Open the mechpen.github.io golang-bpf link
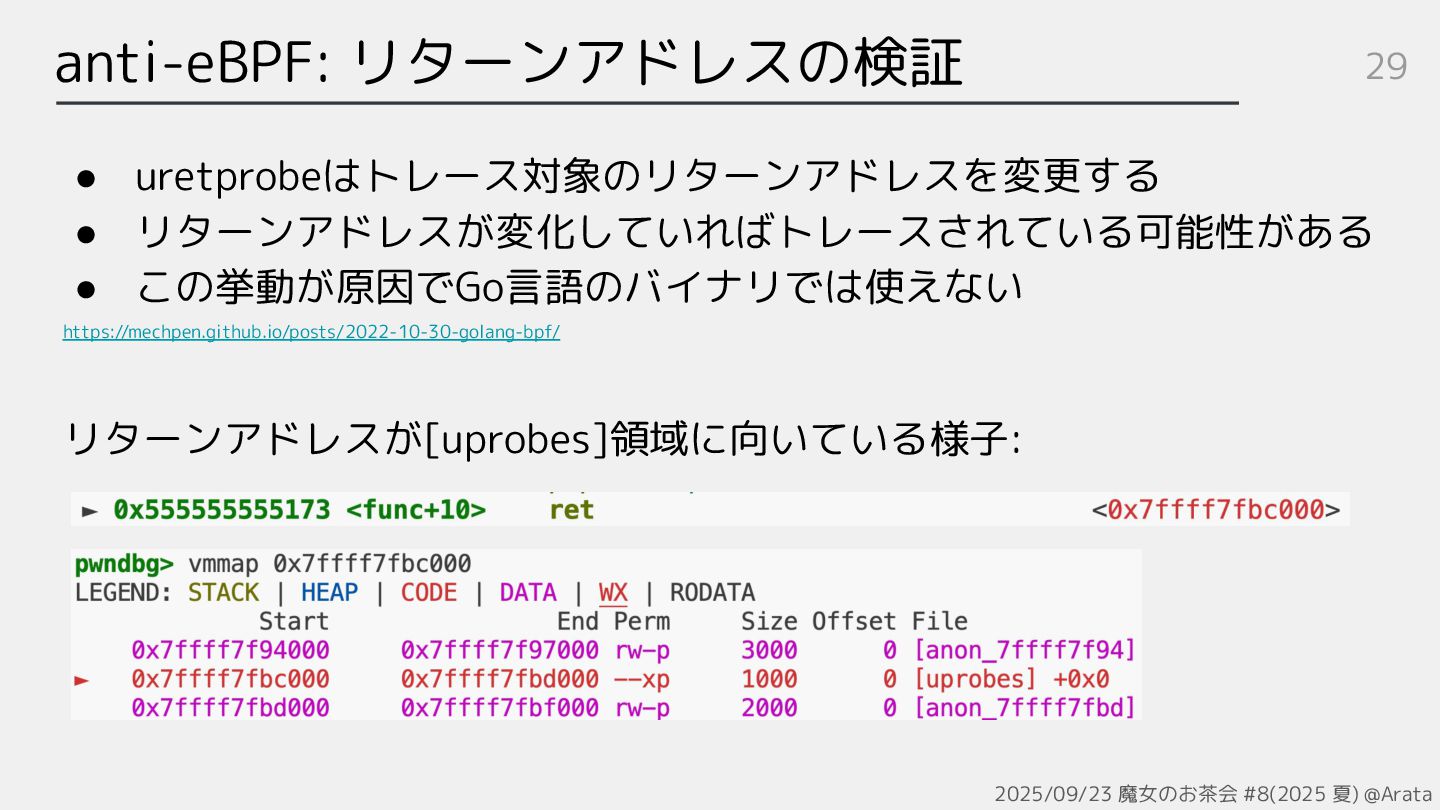 (311, 332)
